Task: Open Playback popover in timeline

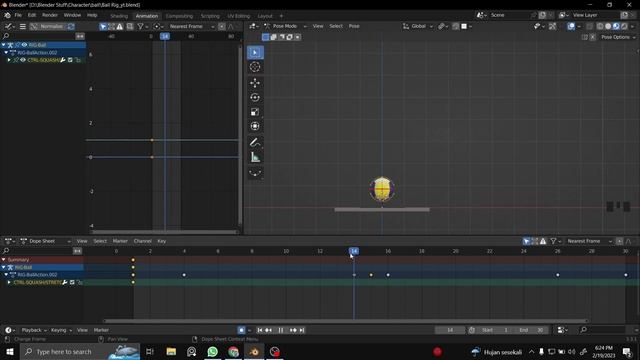Action: 34,330
